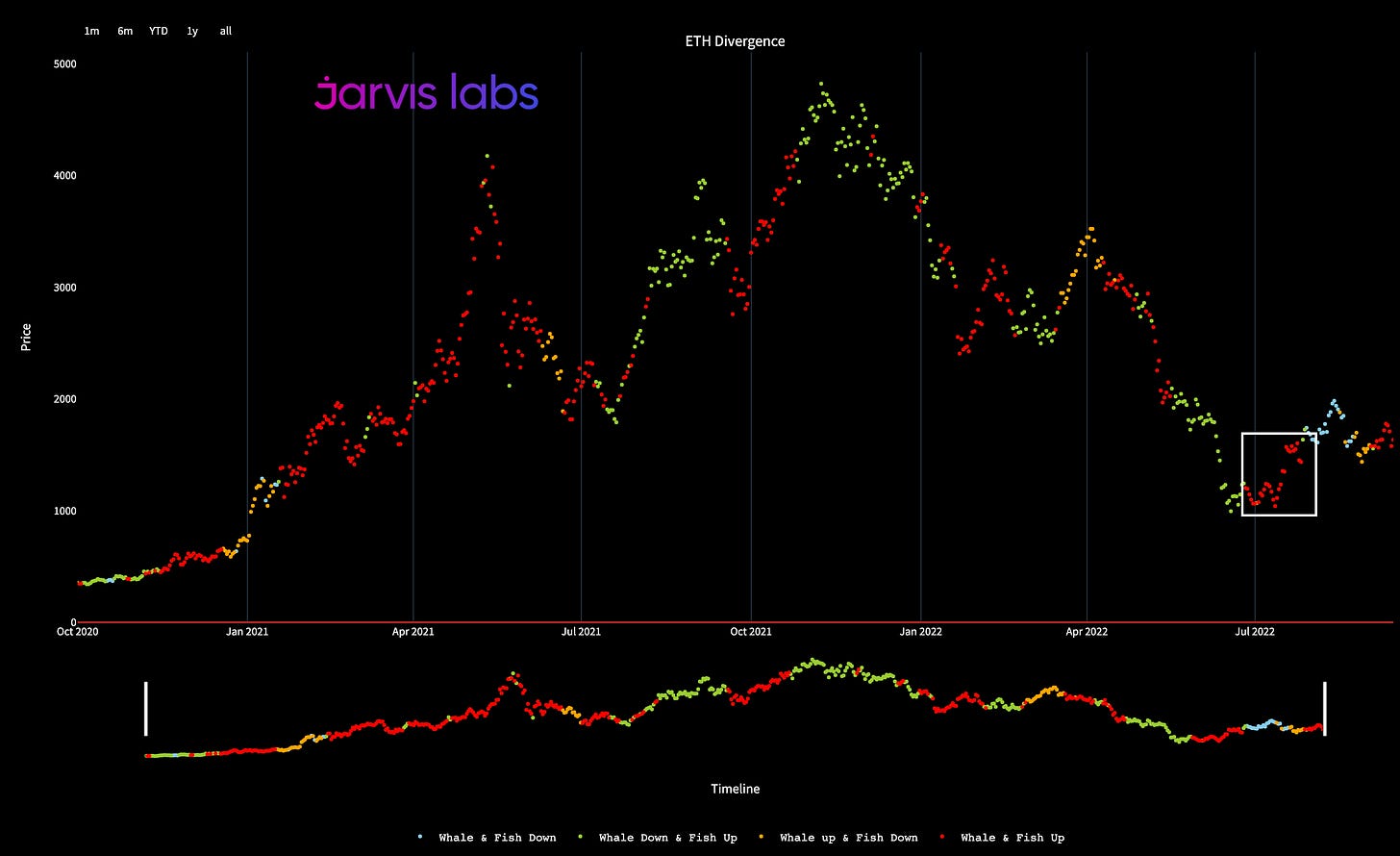Set time range to YTD
The height and width of the screenshot is (856, 1400).
click(x=159, y=31)
